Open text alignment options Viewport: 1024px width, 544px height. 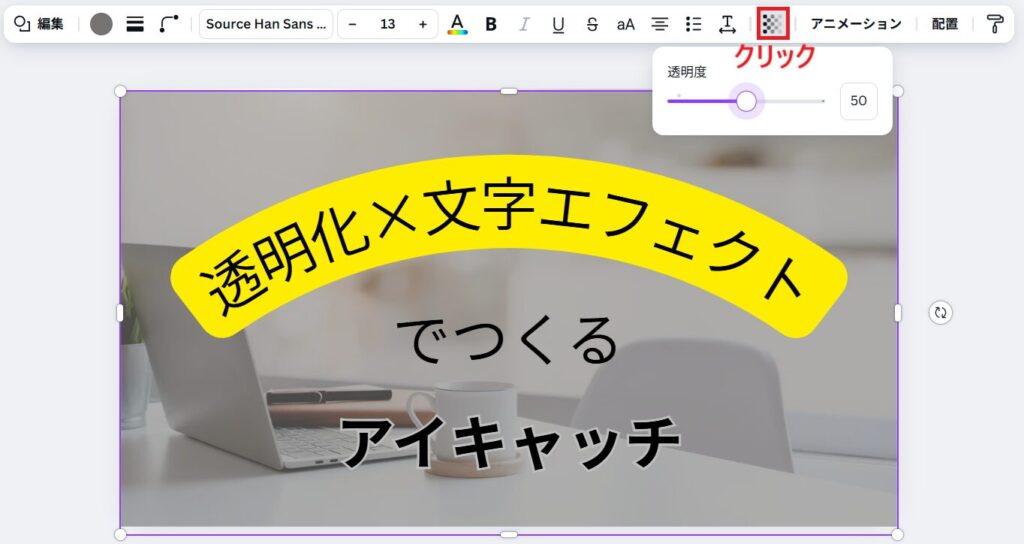click(x=660, y=24)
